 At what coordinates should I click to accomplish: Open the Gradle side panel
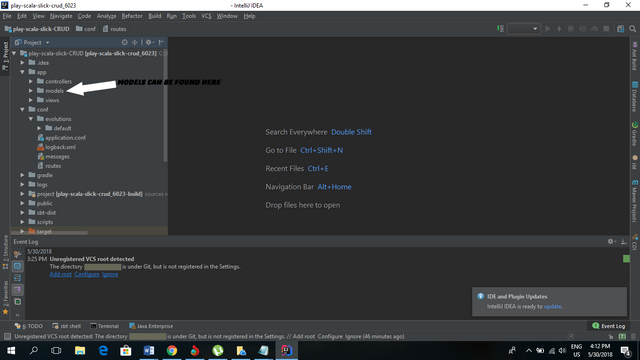pyautogui.click(x=635, y=134)
